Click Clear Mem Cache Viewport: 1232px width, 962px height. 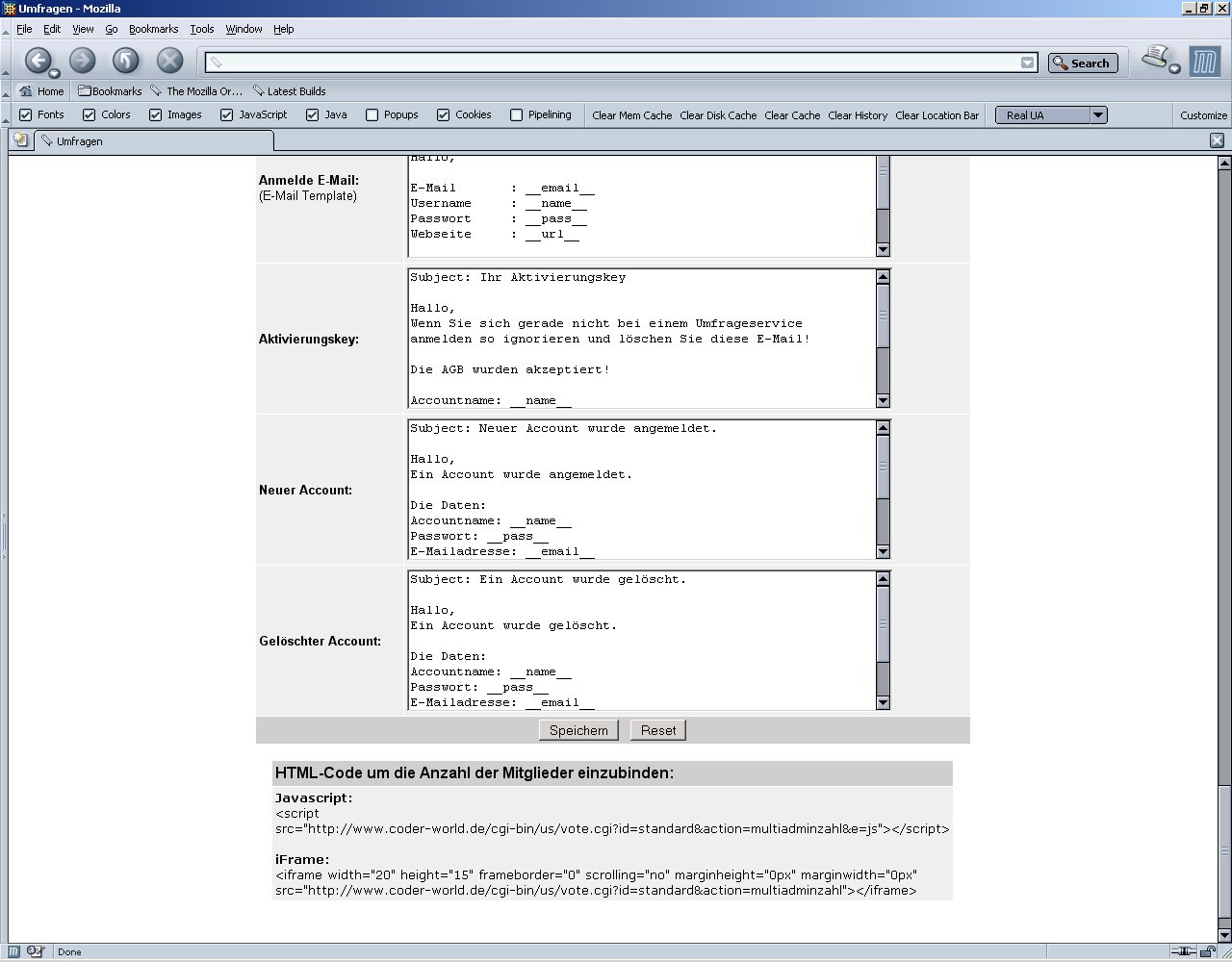632,115
